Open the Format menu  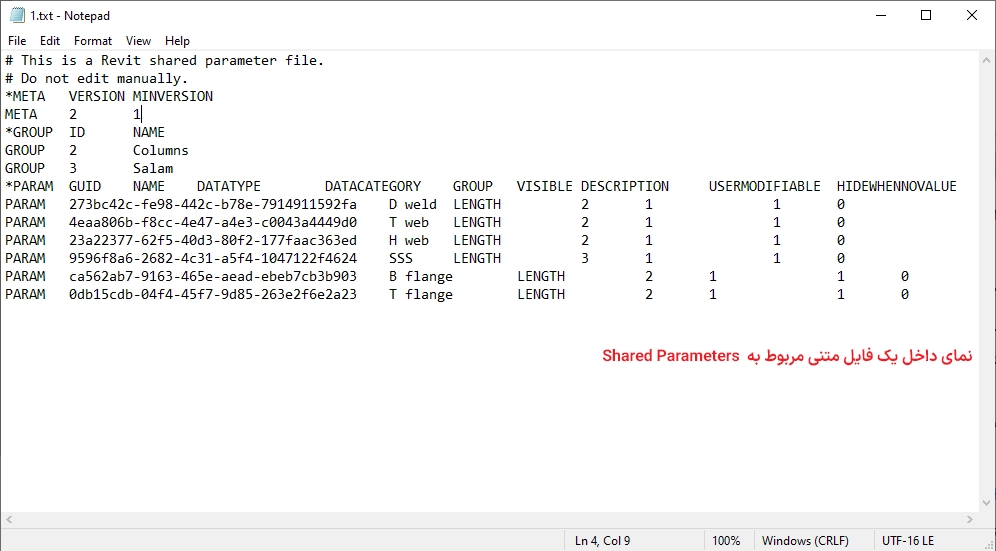point(93,41)
